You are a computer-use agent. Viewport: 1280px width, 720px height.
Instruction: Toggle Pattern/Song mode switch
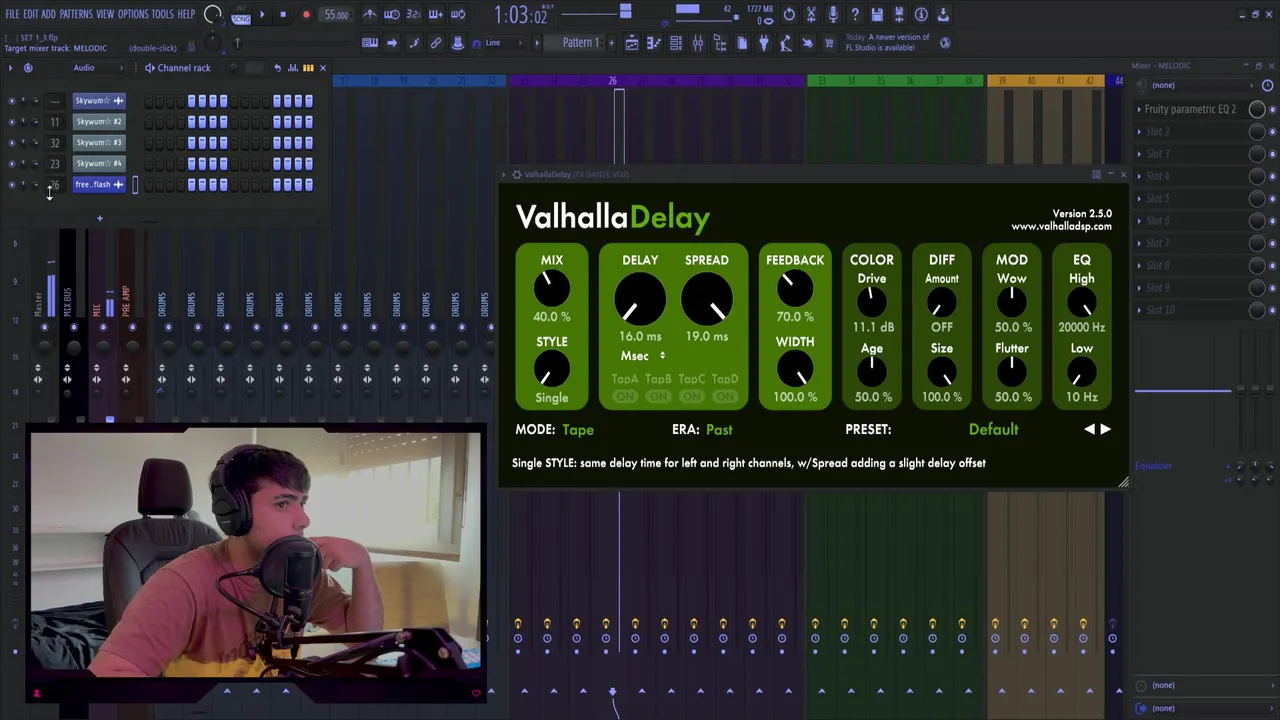(240, 15)
